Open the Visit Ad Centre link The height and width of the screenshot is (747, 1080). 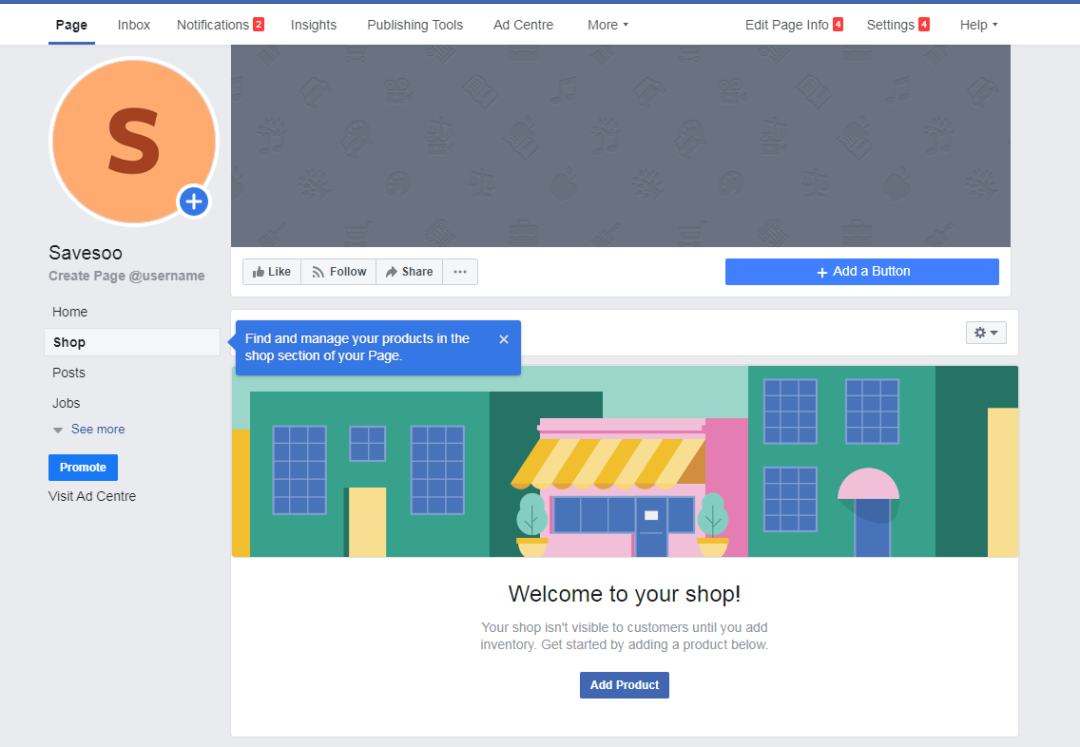click(x=92, y=496)
